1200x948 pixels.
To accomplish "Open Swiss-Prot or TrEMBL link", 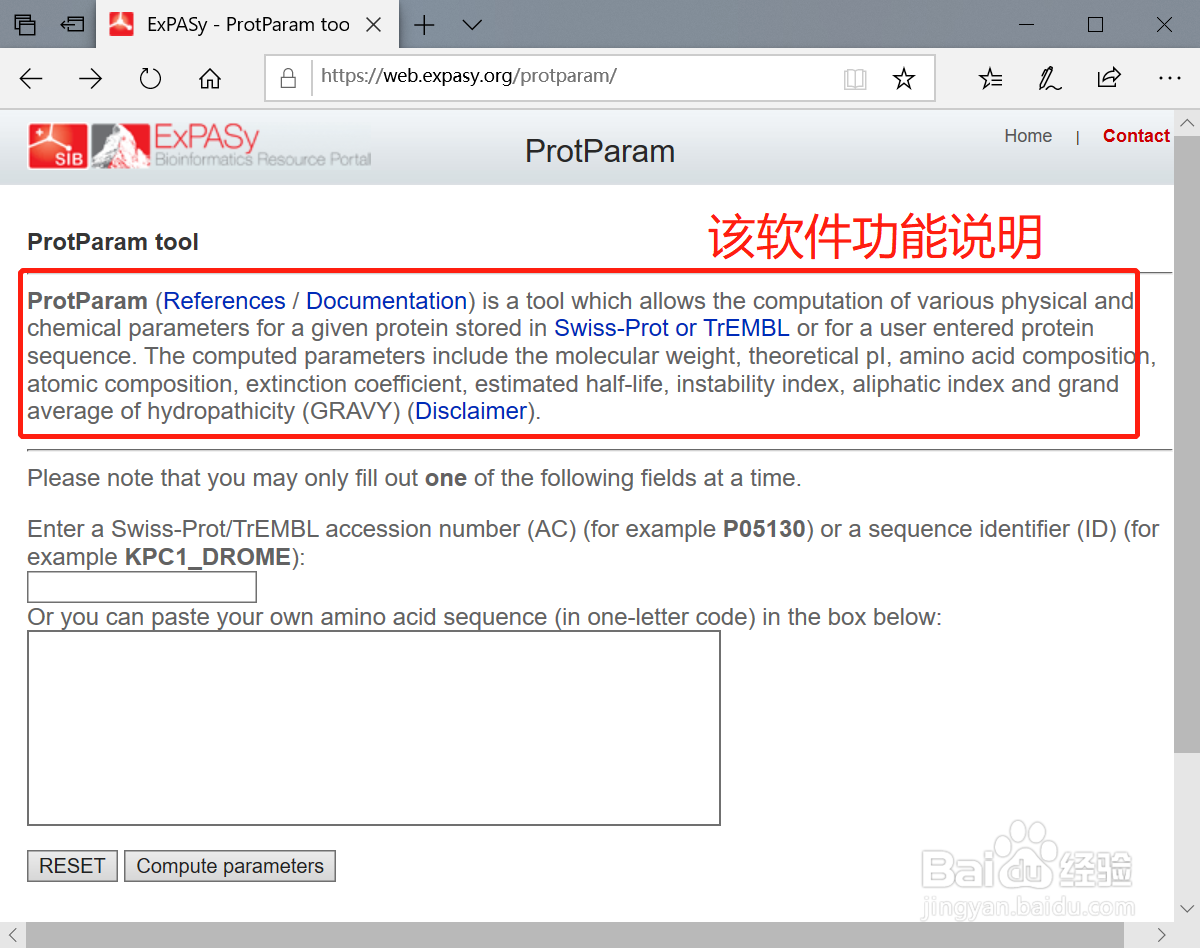I will [x=672, y=328].
